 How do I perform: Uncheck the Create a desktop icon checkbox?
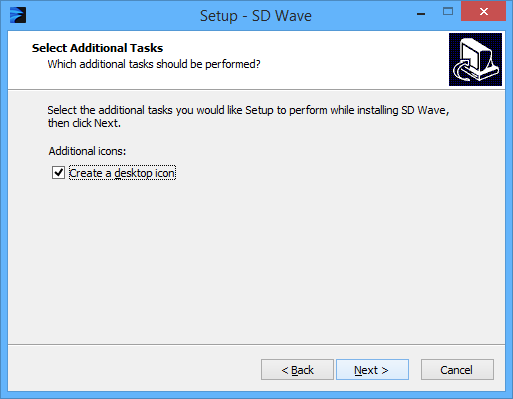coord(58,173)
